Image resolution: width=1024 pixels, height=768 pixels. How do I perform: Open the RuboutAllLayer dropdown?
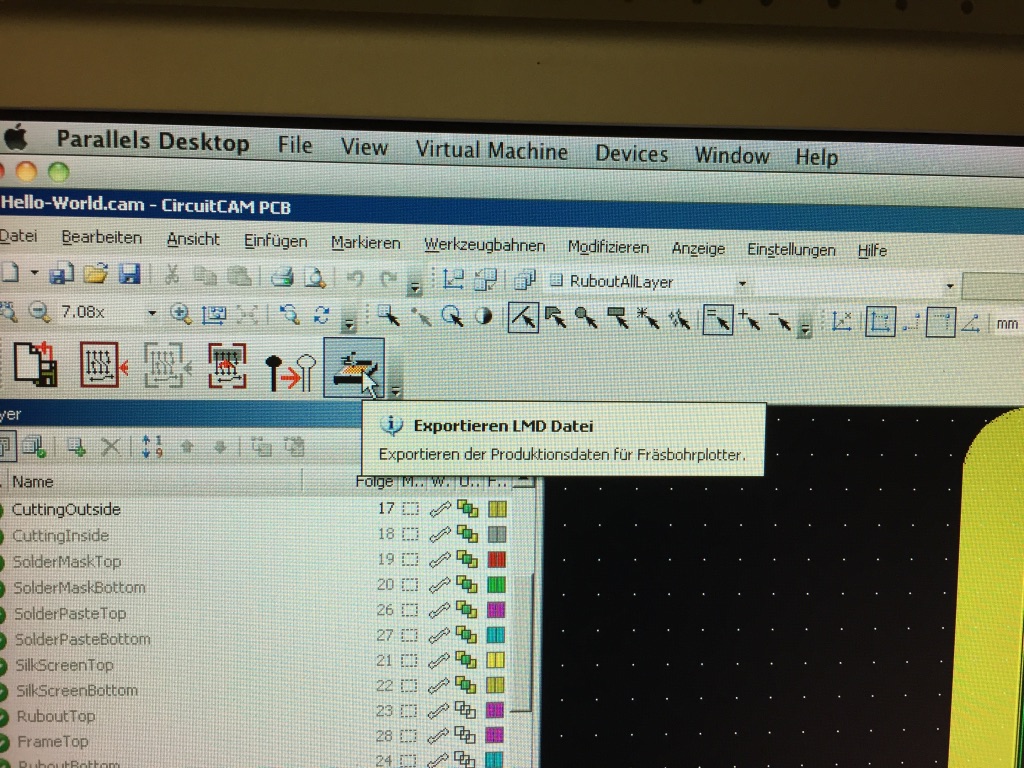(x=742, y=283)
